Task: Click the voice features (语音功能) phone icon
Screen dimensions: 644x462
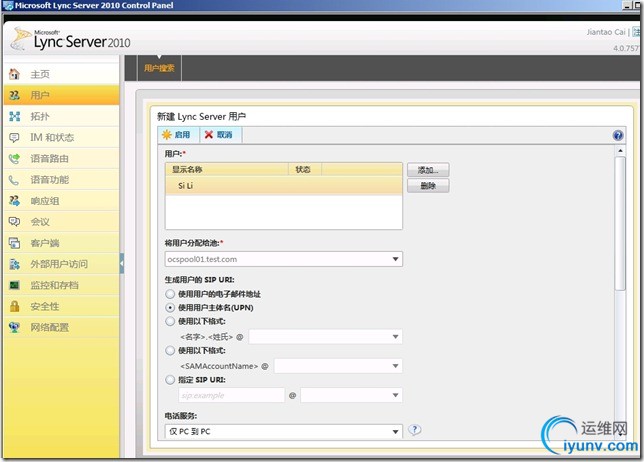Action: [14, 180]
